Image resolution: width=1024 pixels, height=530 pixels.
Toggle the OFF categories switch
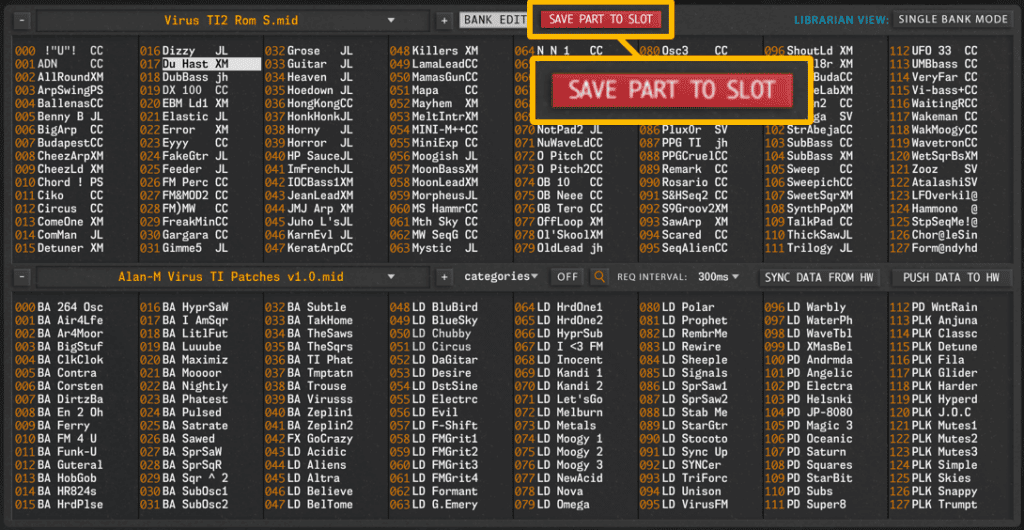point(568,277)
